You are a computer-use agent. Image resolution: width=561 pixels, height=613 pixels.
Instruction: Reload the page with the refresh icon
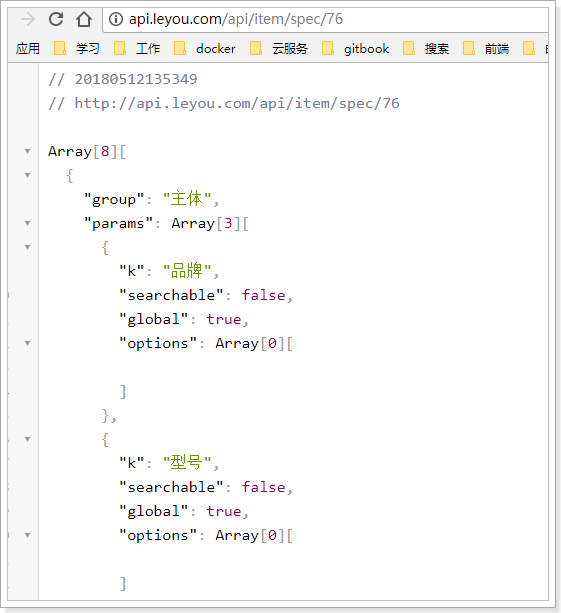56,19
